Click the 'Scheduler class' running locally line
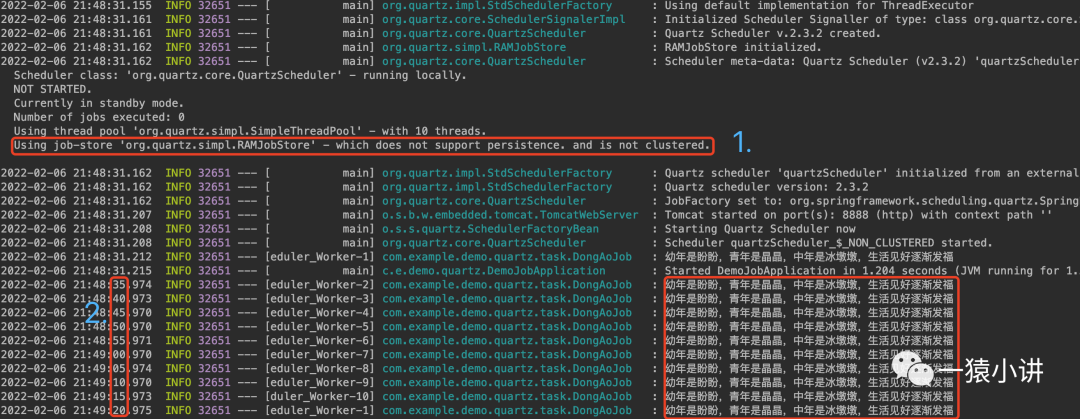1080x419 pixels. 240,75
